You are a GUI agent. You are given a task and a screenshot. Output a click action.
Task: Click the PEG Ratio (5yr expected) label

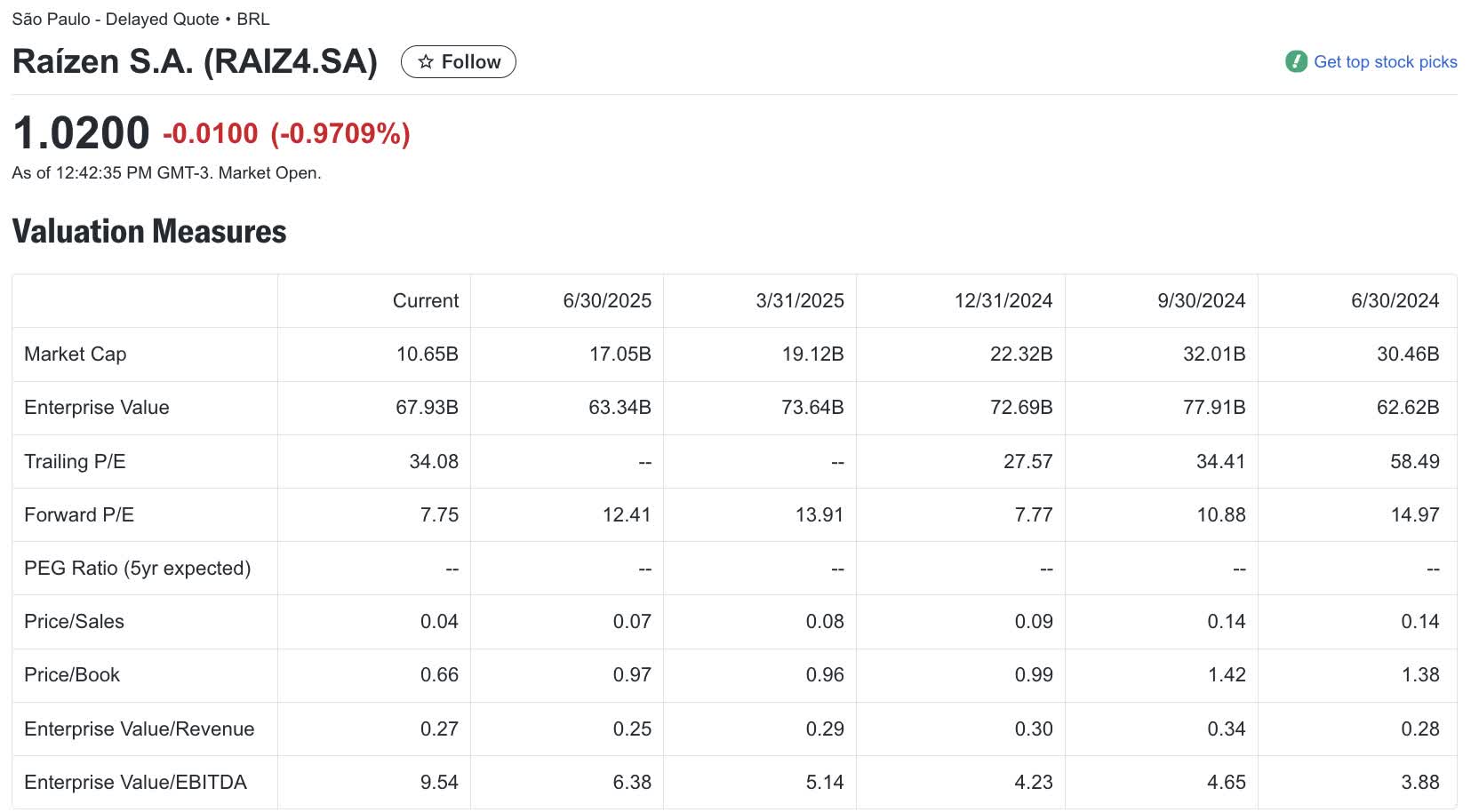tap(137, 568)
